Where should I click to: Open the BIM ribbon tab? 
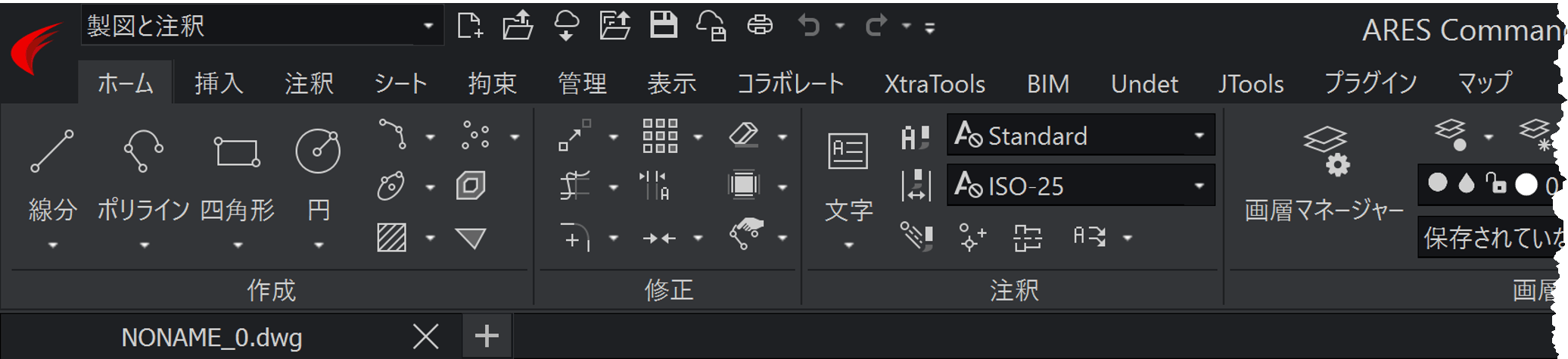pyautogui.click(x=1048, y=83)
